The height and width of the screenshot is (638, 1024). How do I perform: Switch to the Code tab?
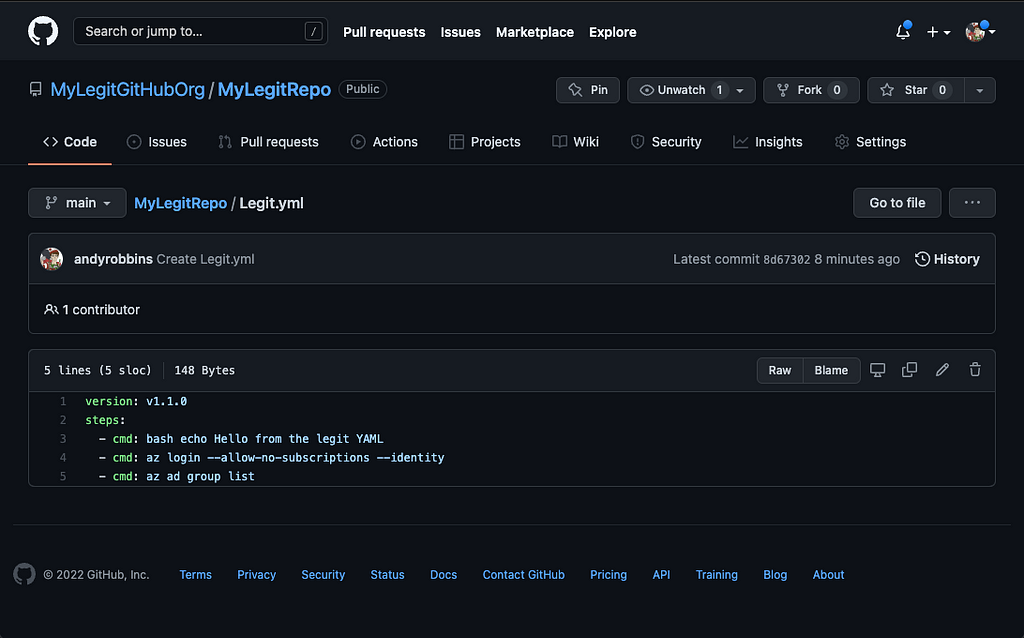(x=70, y=142)
